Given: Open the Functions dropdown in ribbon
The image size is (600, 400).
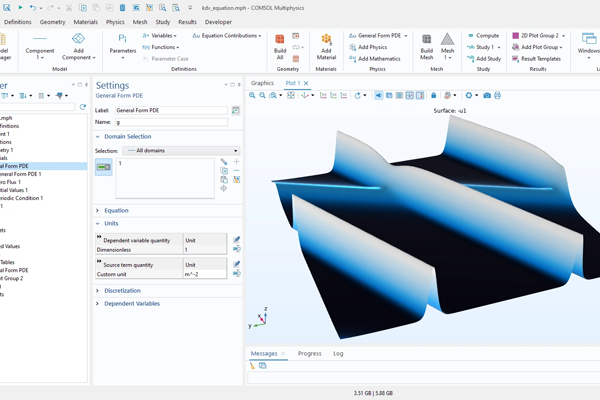Looking at the screenshot, I should (160, 47).
